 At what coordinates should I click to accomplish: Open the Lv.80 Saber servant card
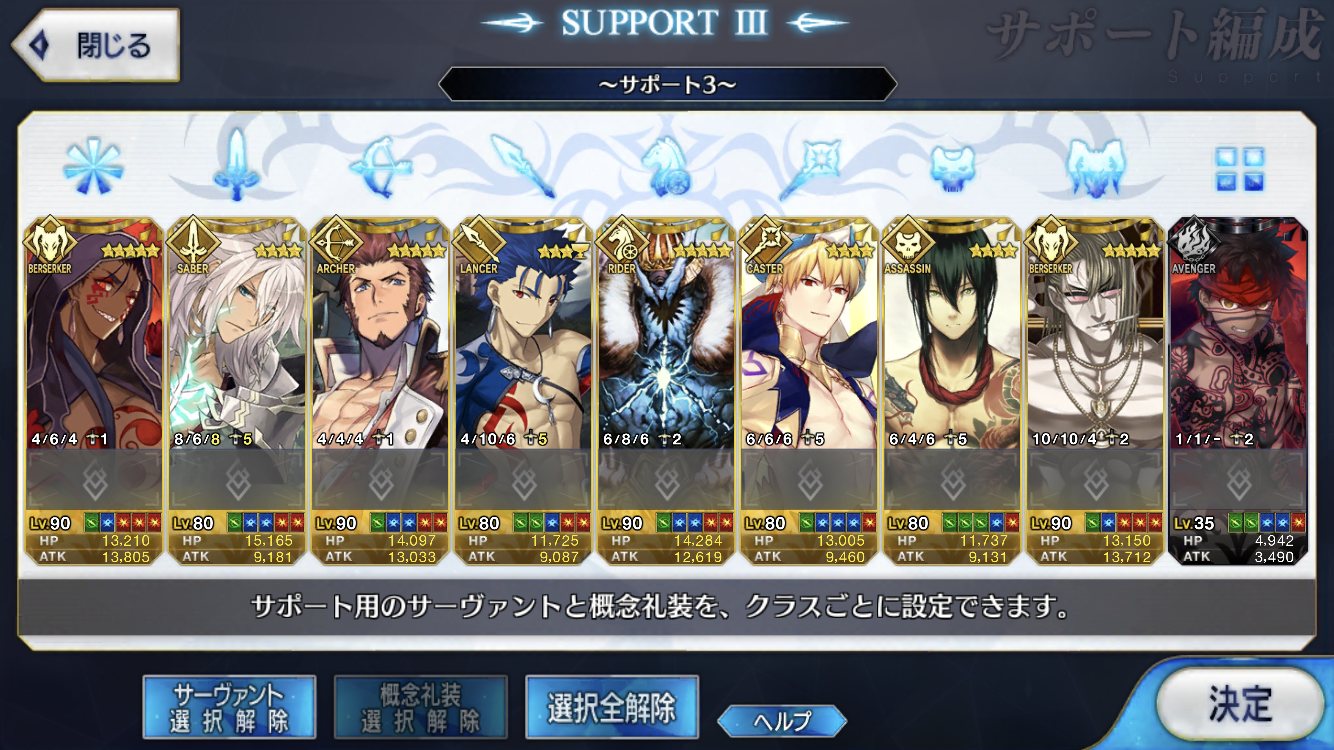point(236,391)
